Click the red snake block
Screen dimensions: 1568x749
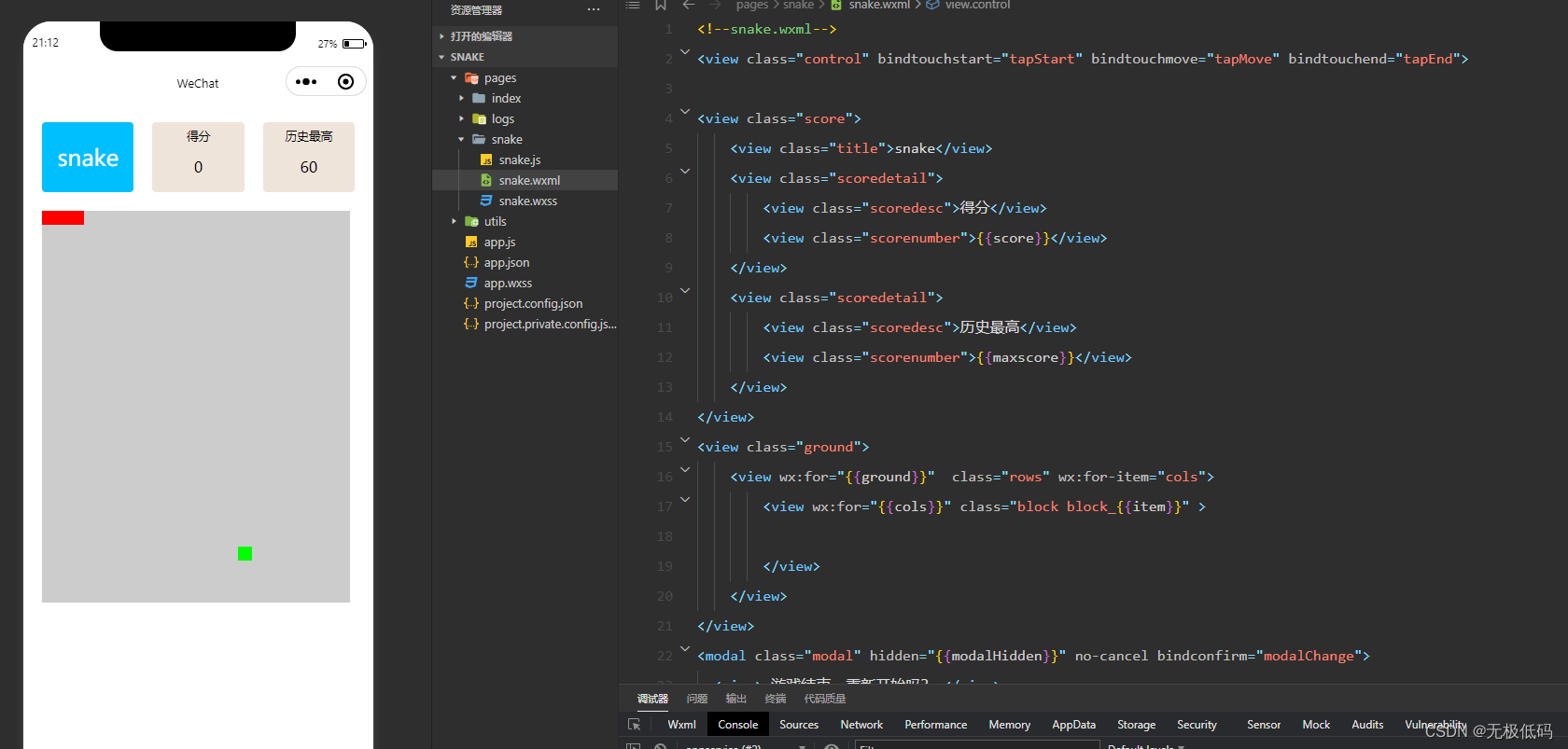point(63,217)
